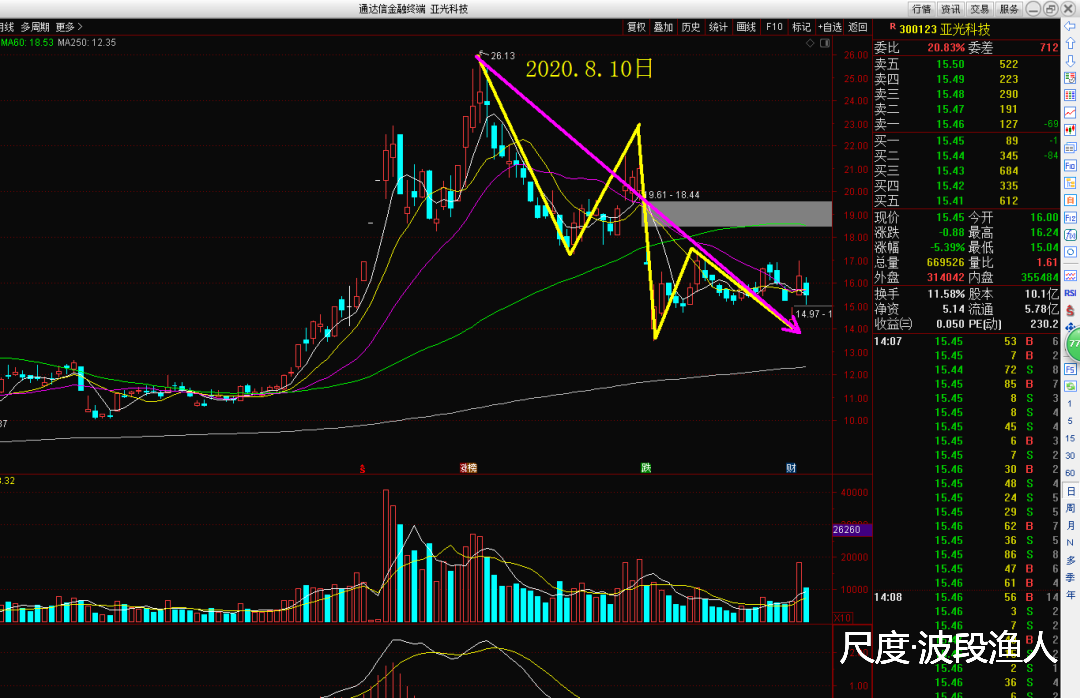Expand the 更多 more menu
Viewport: 1080px width, 698px height.
(69, 27)
